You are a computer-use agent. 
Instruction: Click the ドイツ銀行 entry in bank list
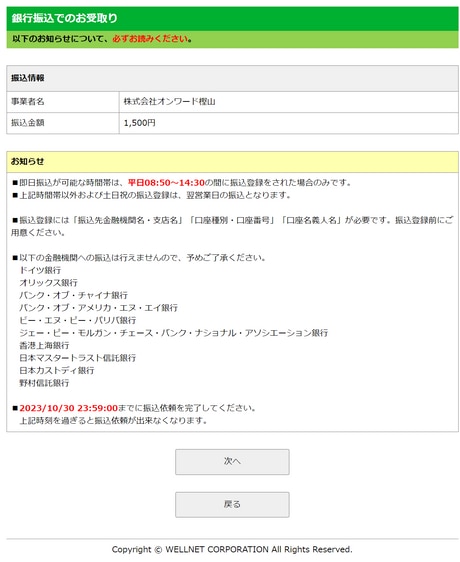[40, 270]
